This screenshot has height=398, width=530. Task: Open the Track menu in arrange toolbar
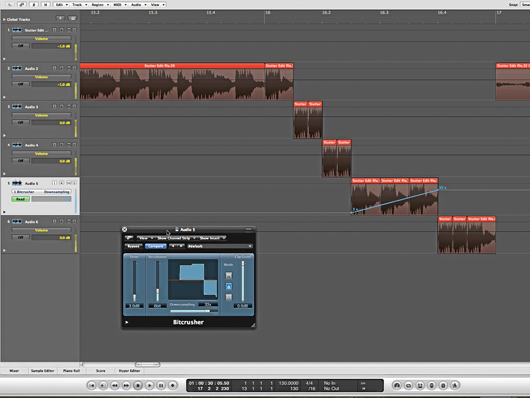(79, 4)
